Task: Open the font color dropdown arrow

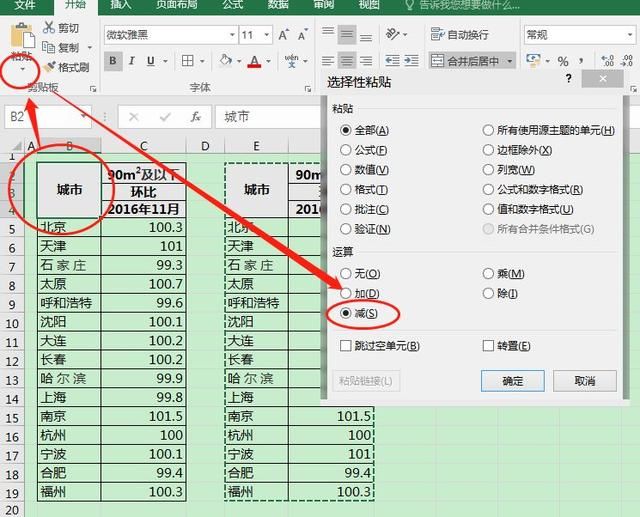Action: [268, 61]
